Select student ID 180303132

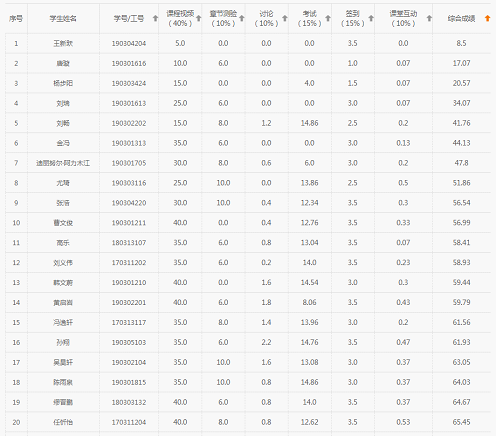pyautogui.click(x=129, y=402)
